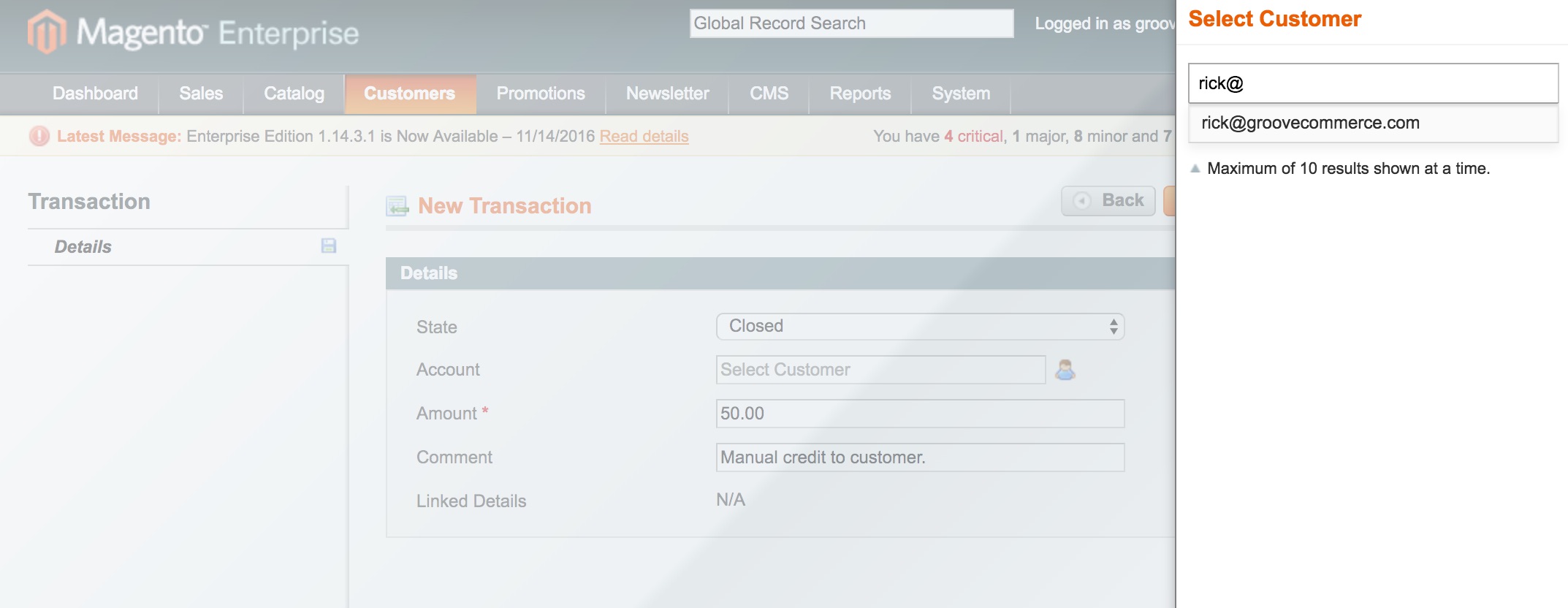
Task: Open the Newsletter menu
Action: [668, 94]
